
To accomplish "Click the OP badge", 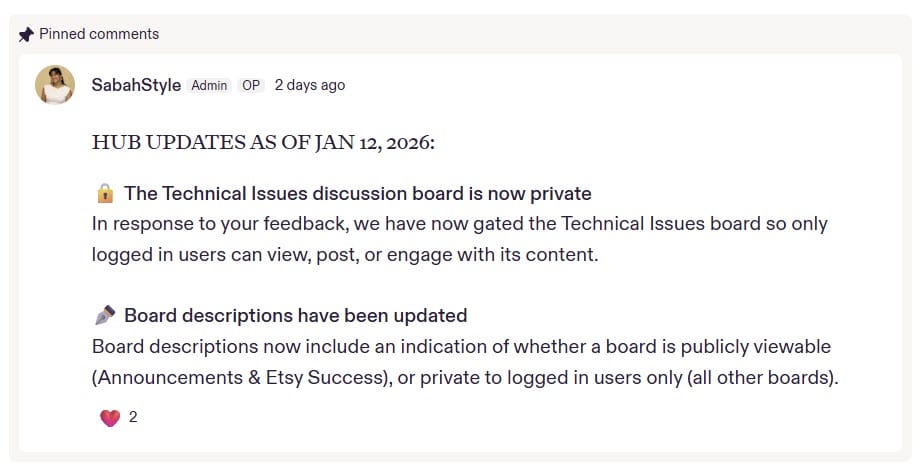I will tap(251, 85).
